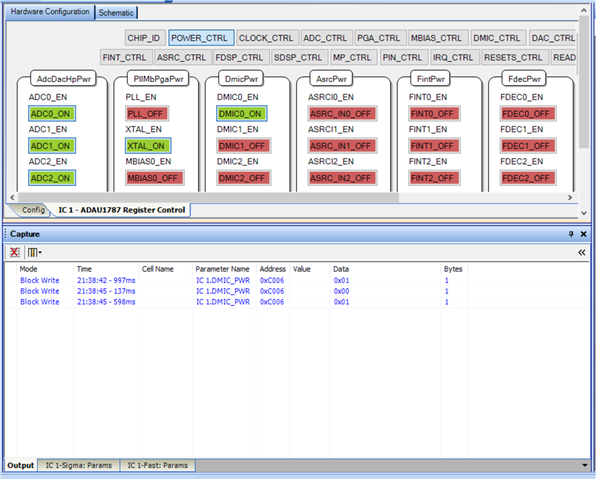
Task: Select the POWER_CTRL register tab
Action: 201,38
